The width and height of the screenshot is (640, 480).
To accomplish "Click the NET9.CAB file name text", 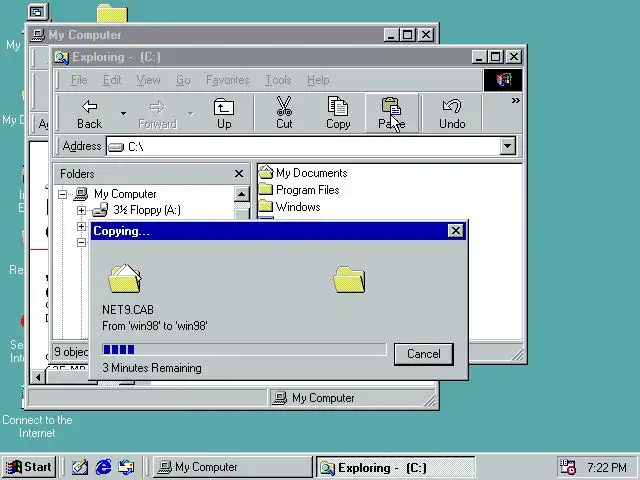I will click(128, 310).
